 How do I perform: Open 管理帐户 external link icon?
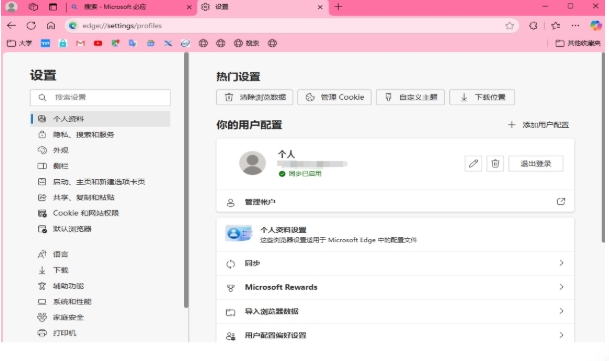click(561, 201)
